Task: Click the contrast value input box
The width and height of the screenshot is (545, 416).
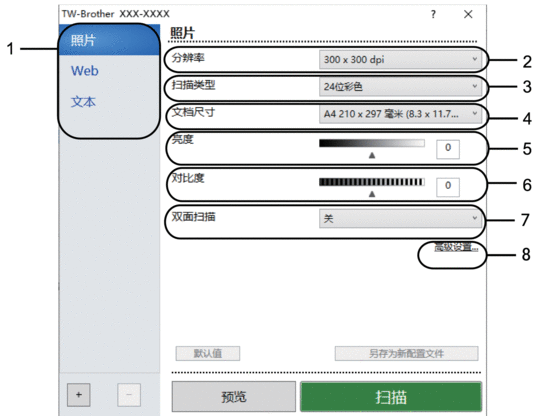Action: [x=448, y=187]
